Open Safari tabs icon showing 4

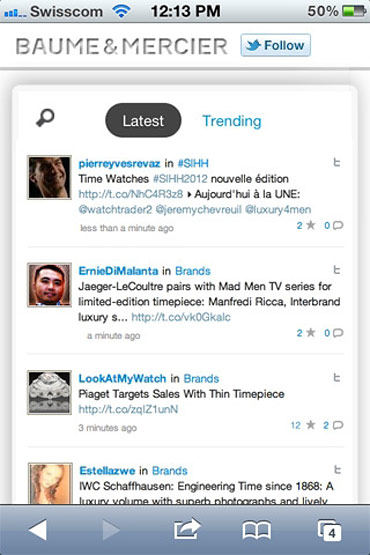pos(329,530)
